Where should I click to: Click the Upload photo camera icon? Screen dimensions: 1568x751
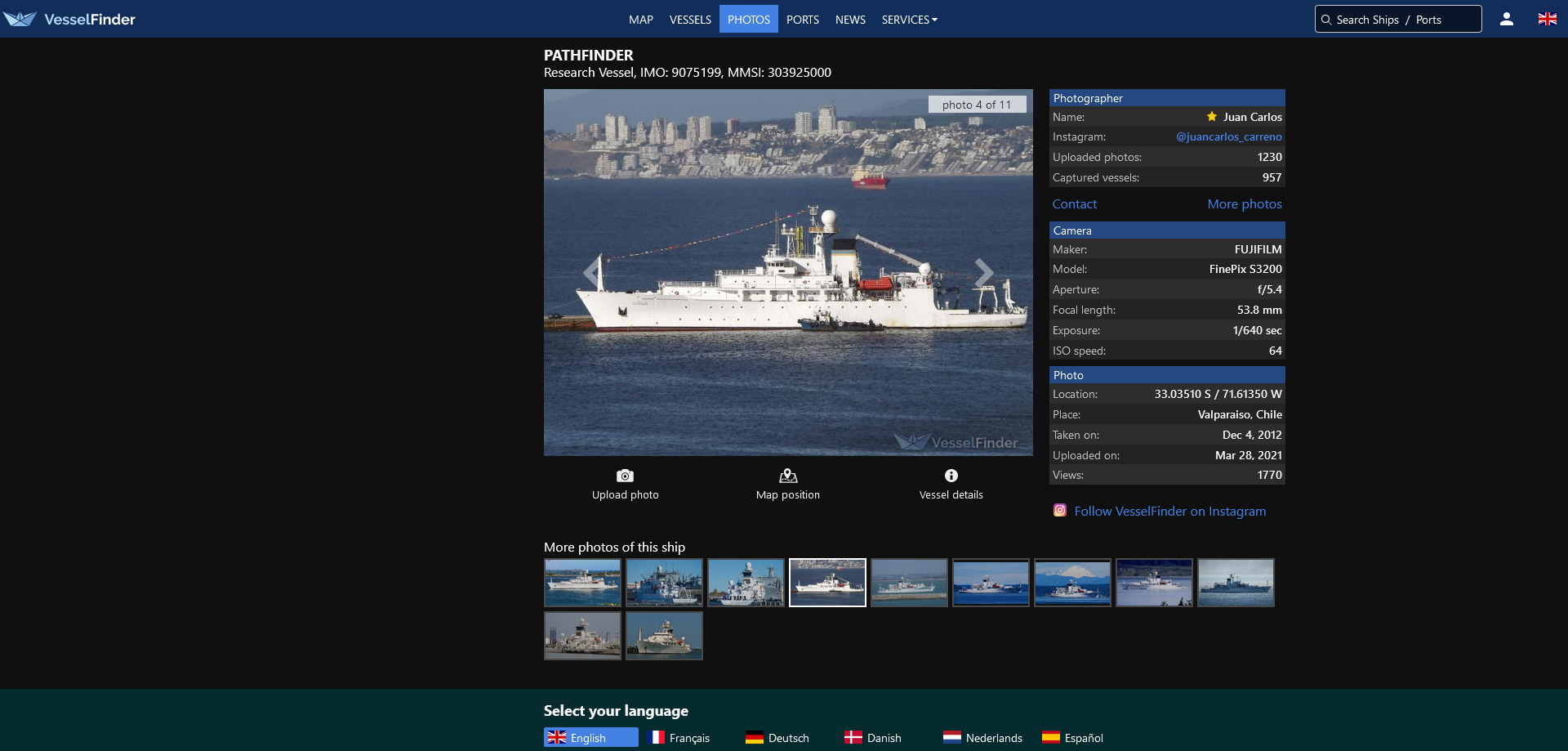point(626,476)
